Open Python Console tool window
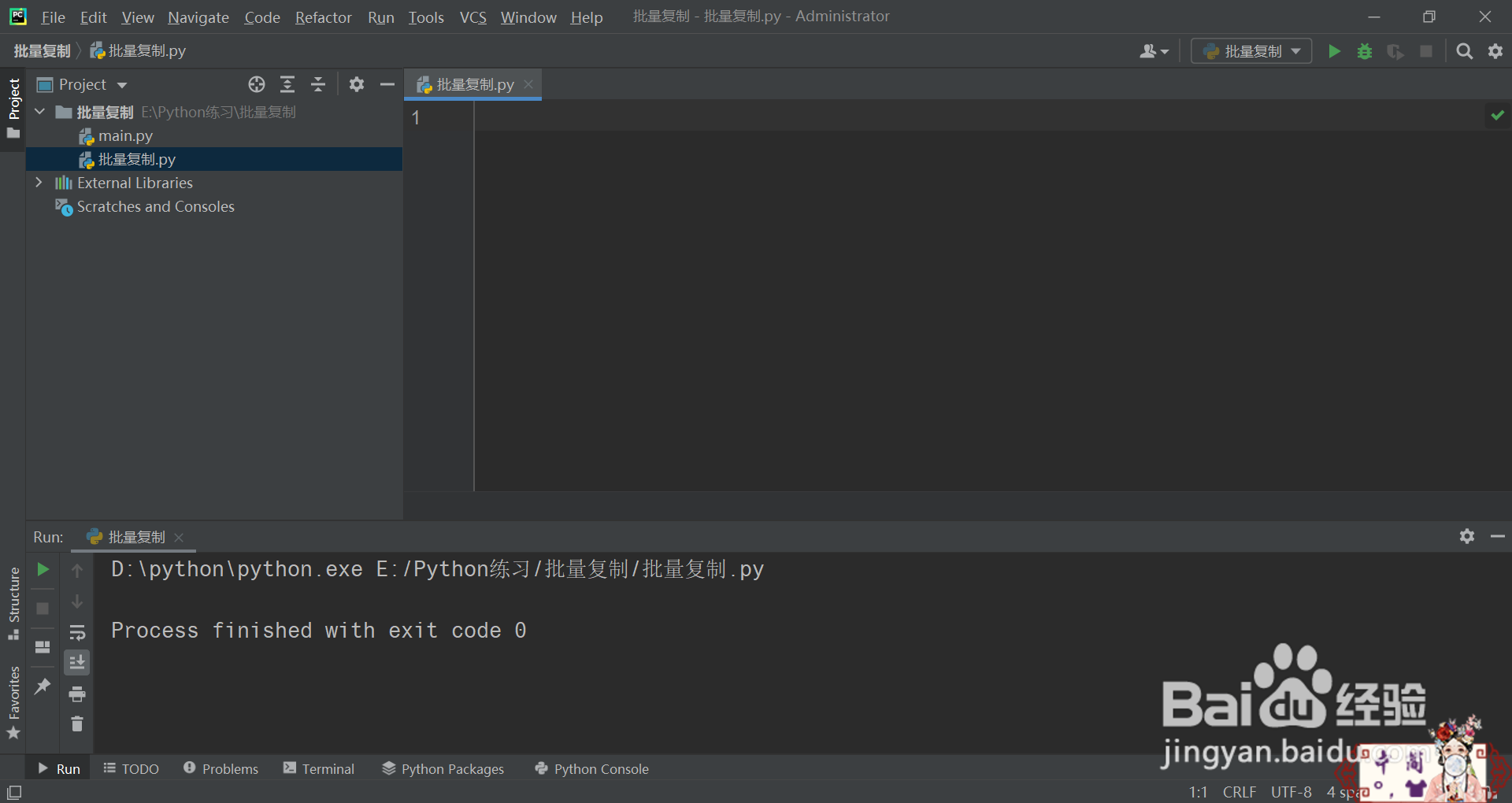The image size is (1512, 803). click(x=591, y=768)
